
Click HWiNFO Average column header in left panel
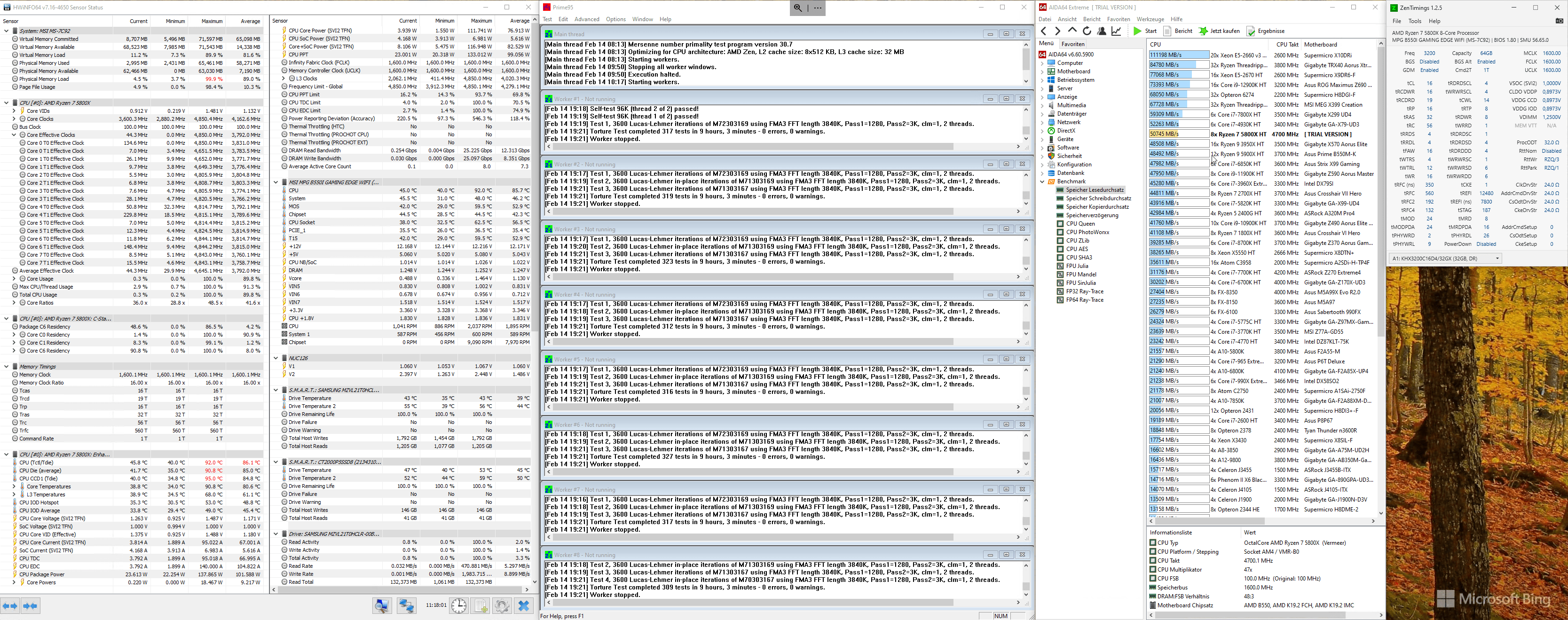pyautogui.click(x=245, y=21)
